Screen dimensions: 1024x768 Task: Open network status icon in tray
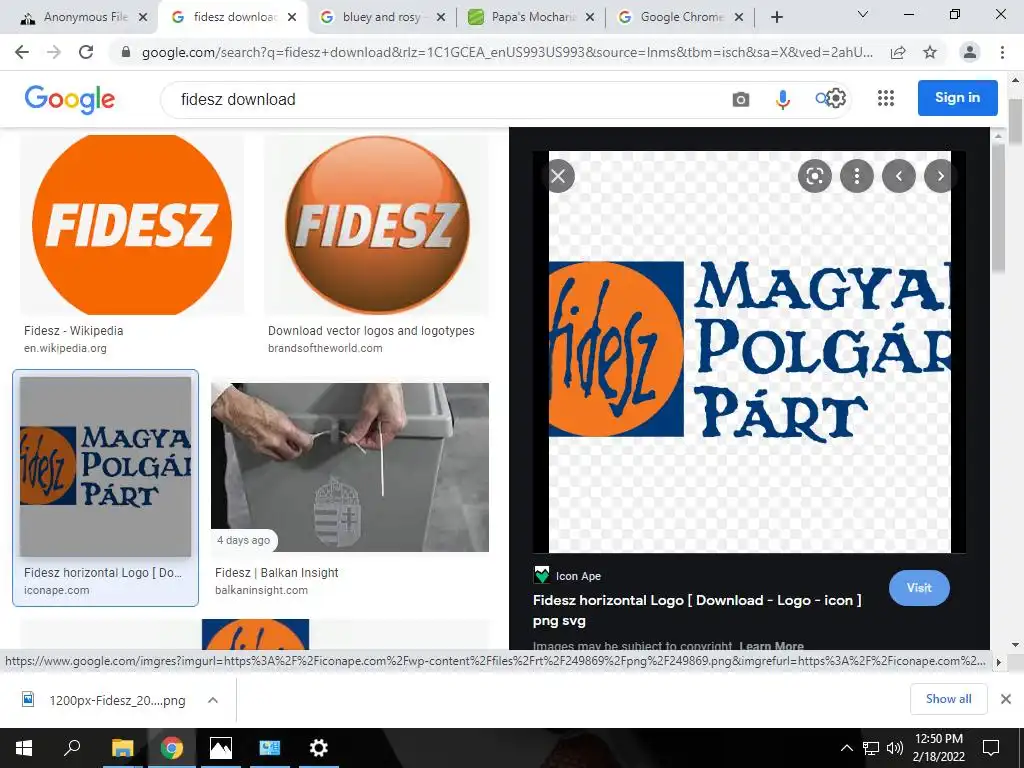tap(871, 748)
